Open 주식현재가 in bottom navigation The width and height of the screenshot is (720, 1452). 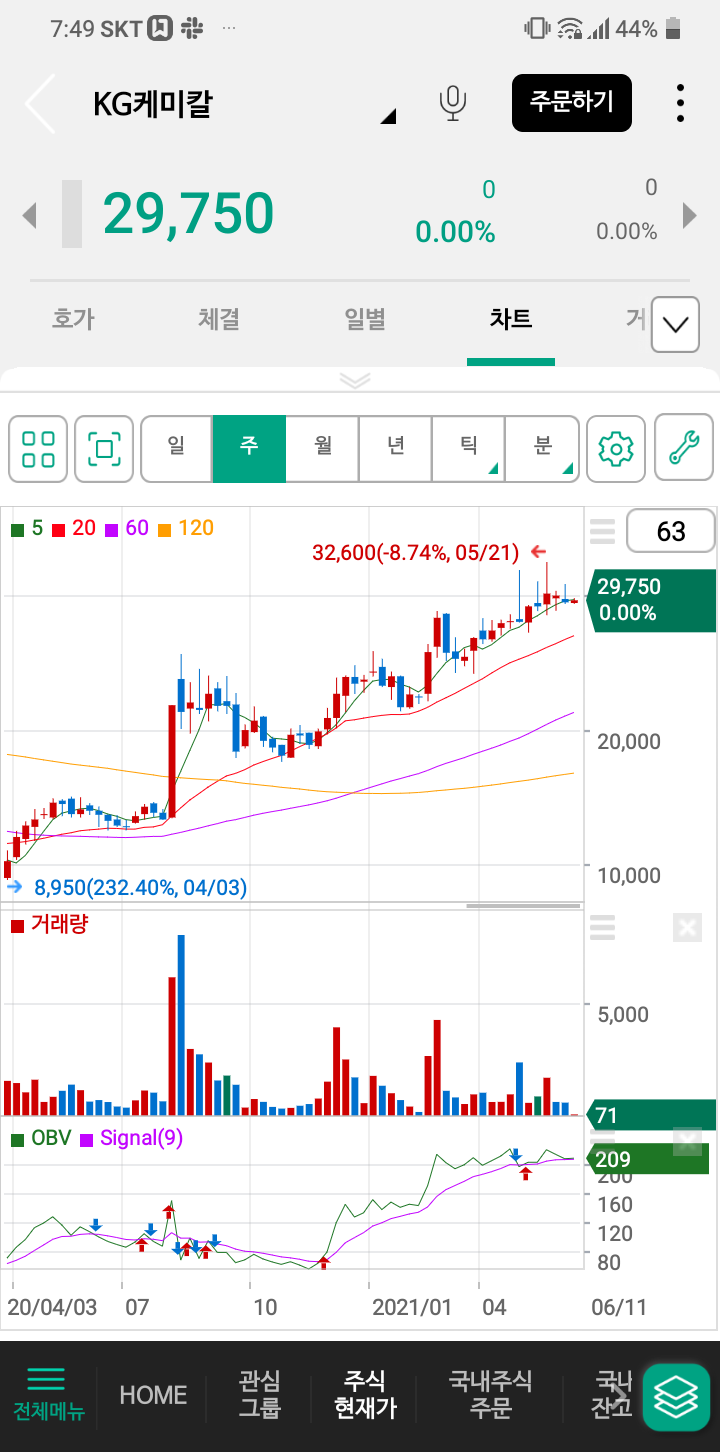point(365,1396)
